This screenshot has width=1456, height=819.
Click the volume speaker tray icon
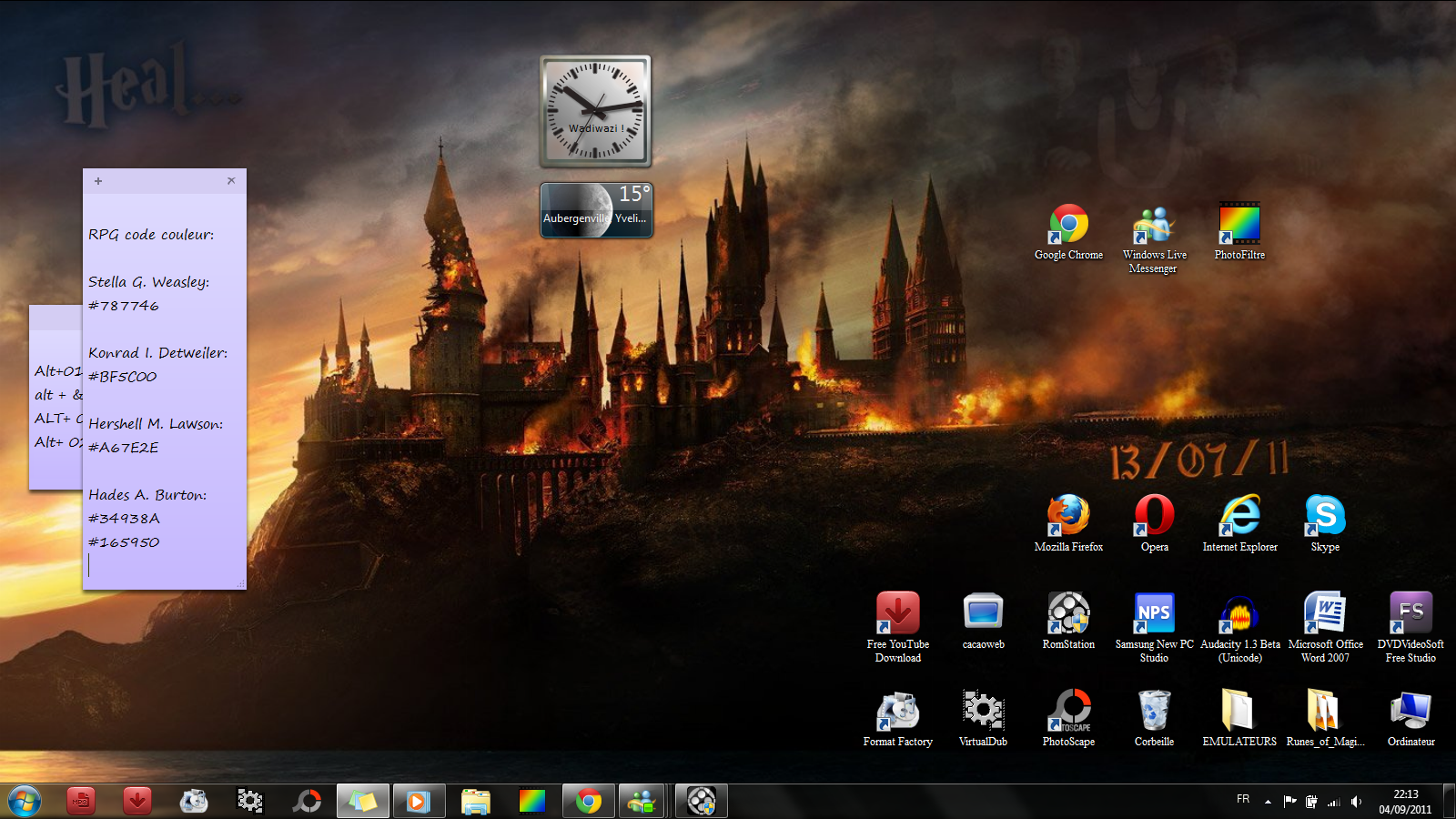[1356, 802]
